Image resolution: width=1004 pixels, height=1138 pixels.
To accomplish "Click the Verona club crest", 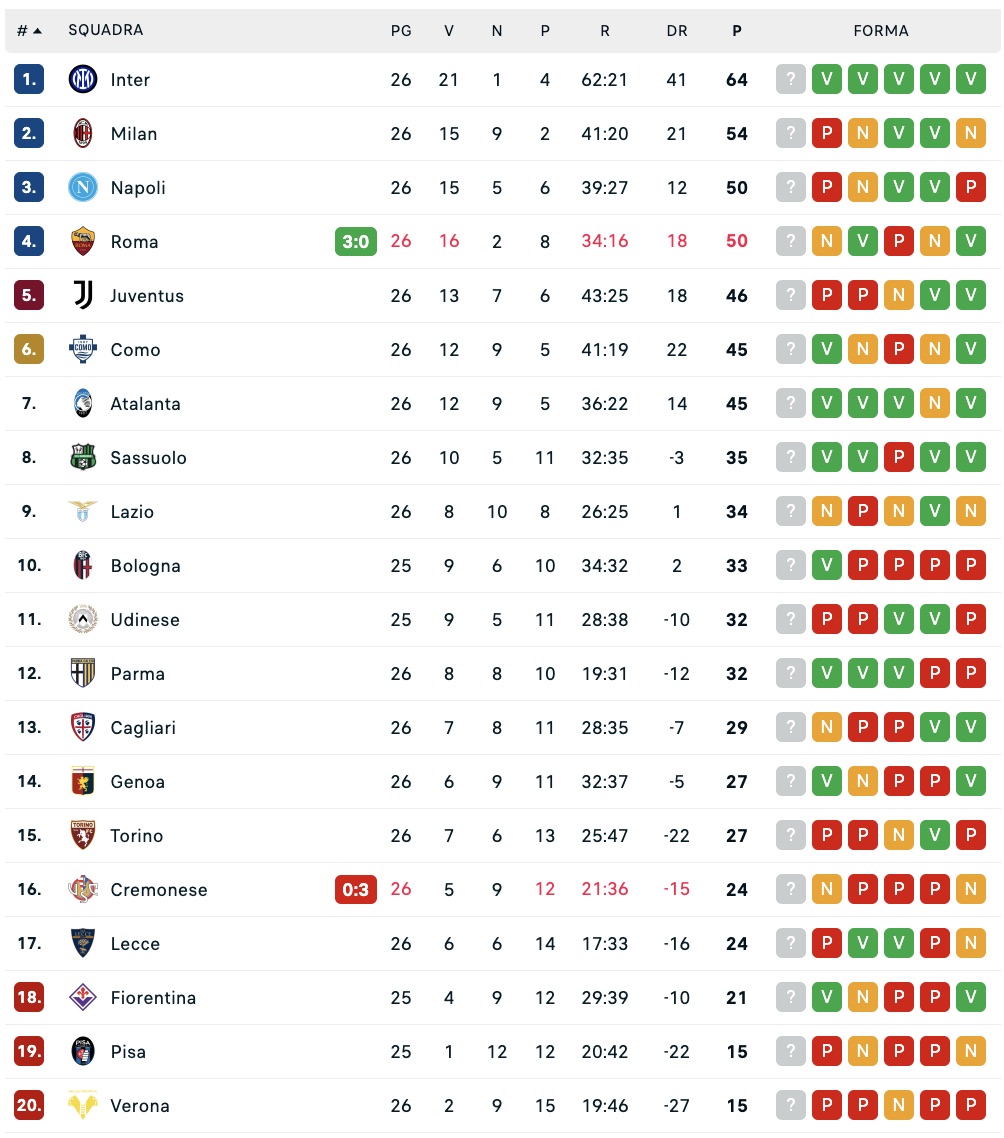I will tap(83, 1105).
